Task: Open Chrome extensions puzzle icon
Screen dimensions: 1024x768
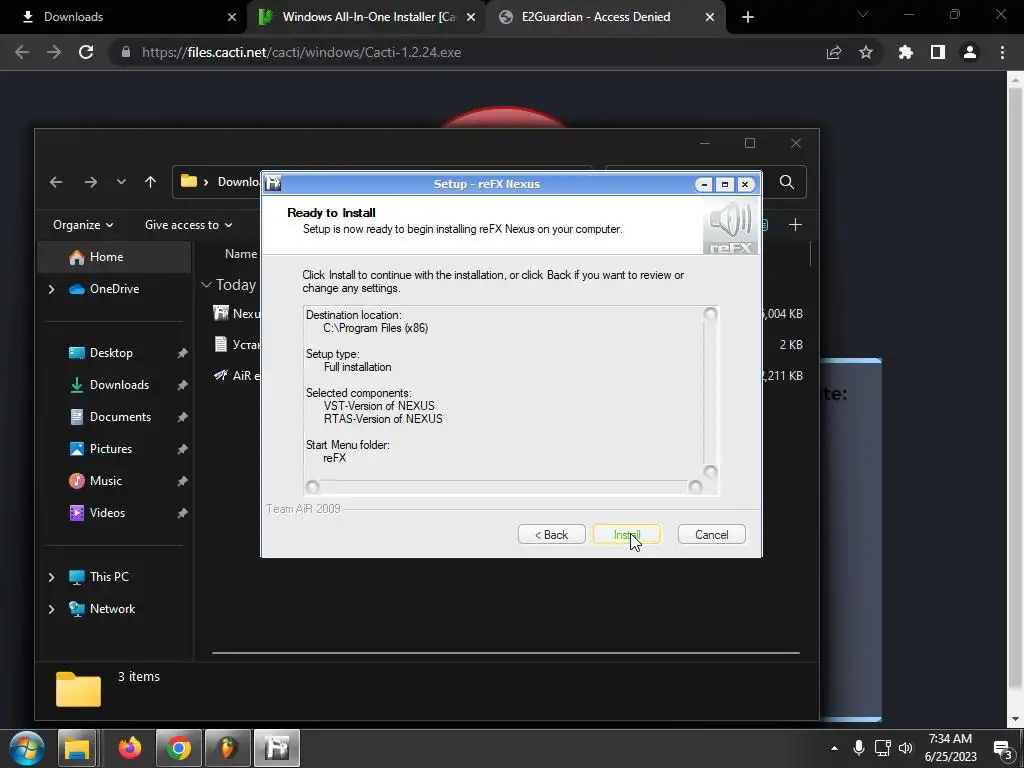Action: pyautogui.click(x=906, y=52)
